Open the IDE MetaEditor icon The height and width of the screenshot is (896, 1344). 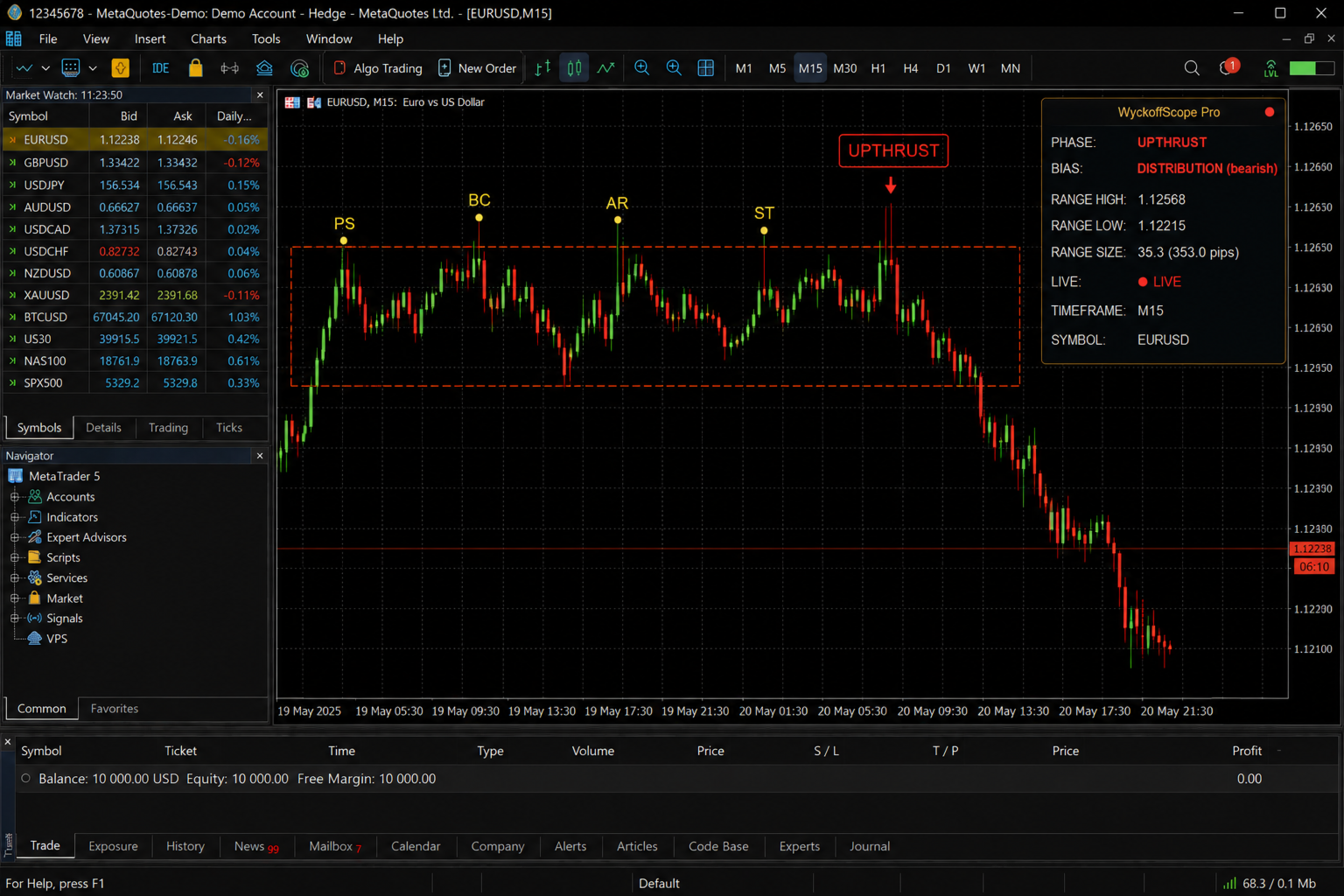click(161, 68)
